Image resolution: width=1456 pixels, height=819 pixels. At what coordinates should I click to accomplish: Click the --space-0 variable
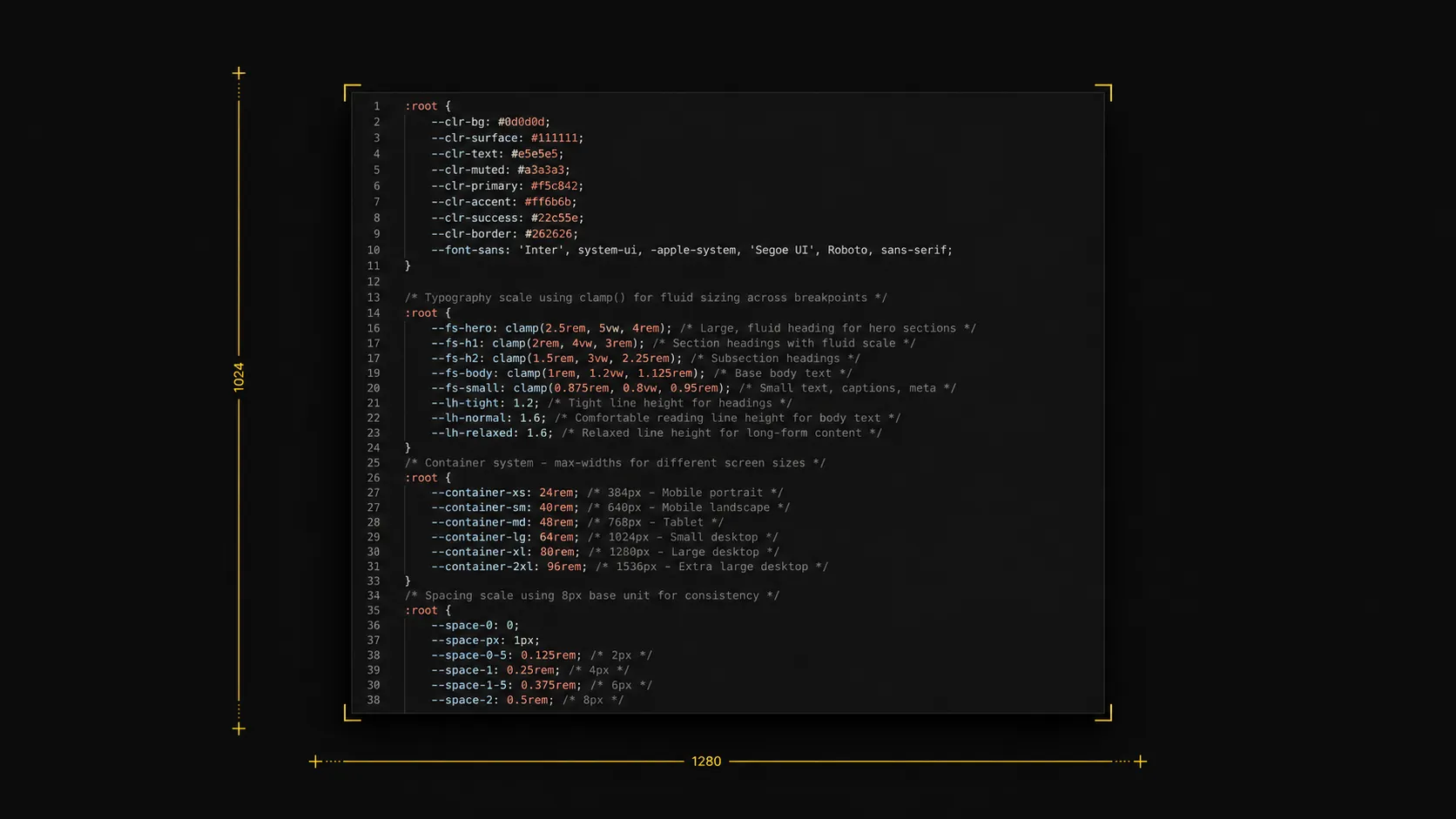464,625
